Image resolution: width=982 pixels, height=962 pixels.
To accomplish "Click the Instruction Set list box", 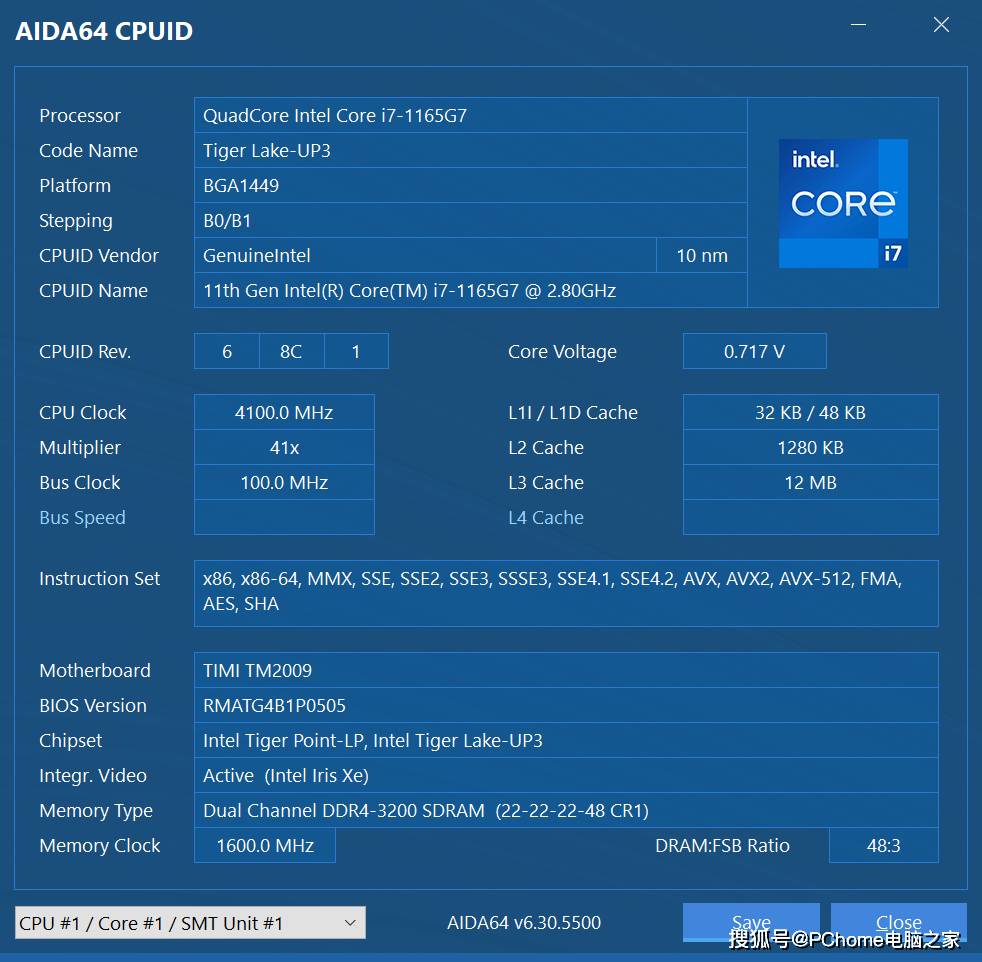I will click(x=566, y=593).
